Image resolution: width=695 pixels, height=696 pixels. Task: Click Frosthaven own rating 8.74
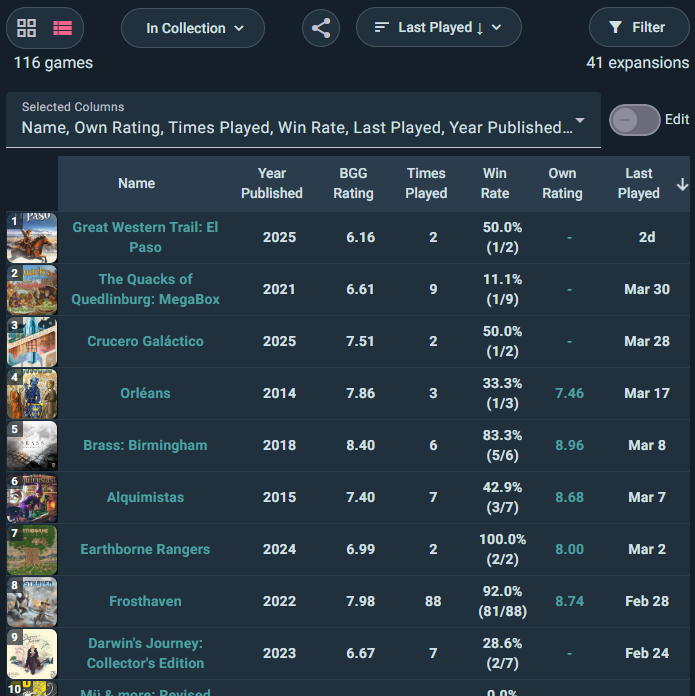(x=569, y=601)
